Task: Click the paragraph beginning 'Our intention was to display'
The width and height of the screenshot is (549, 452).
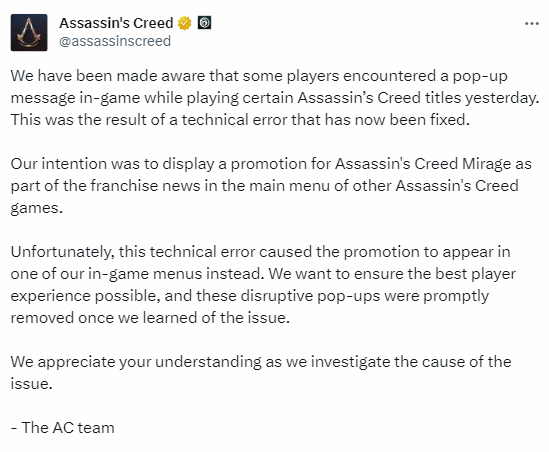Action: [271, 186]
